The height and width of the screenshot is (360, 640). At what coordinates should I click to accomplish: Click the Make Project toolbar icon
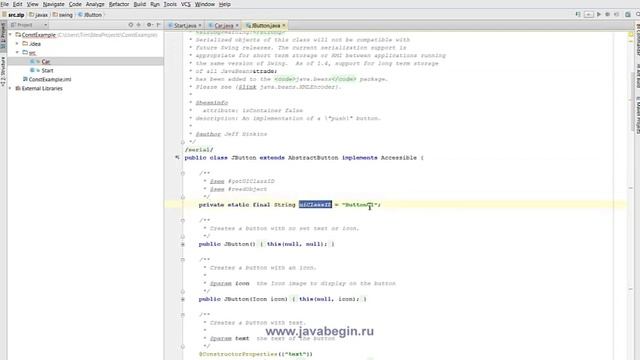click(578, 14)
